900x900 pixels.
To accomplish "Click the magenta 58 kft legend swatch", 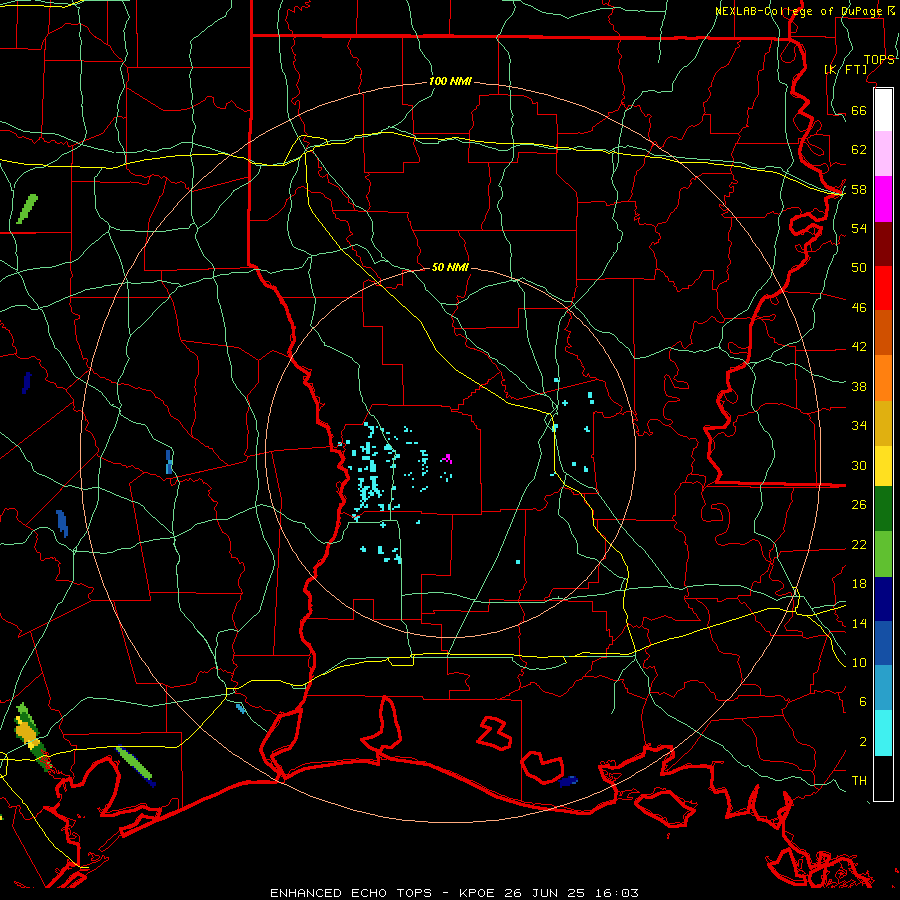I will [883, 199].
